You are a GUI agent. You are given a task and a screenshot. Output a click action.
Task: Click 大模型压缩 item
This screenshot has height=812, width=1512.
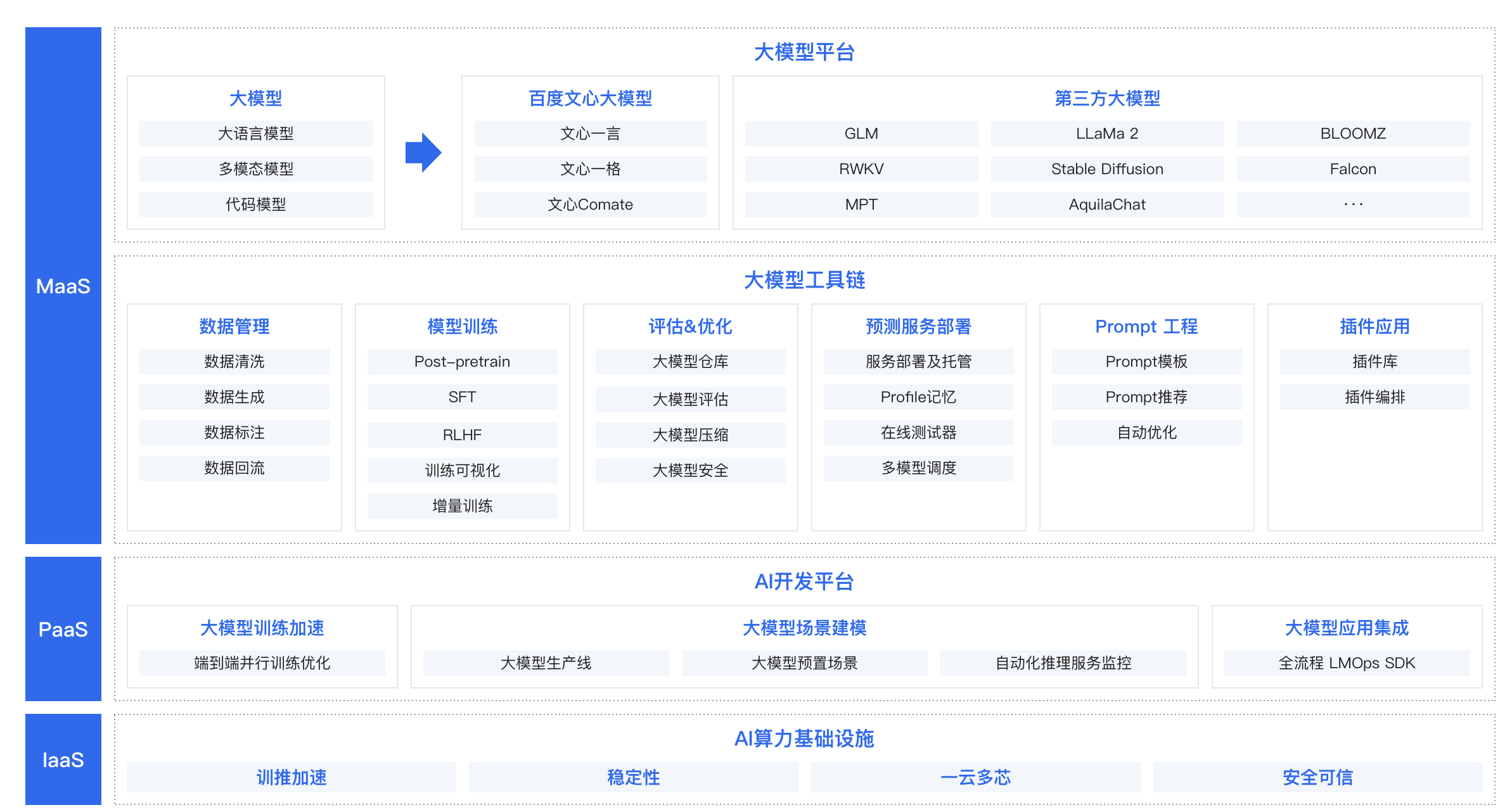[691, 435]
